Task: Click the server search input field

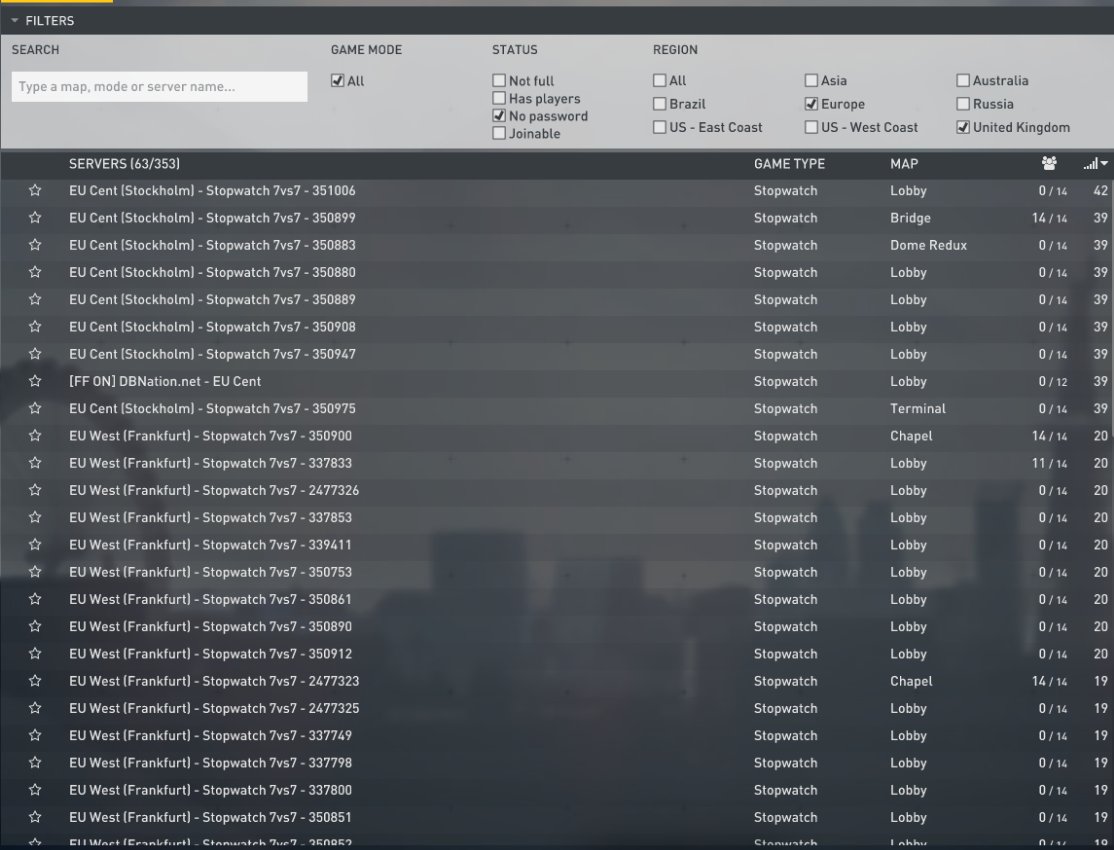Action: 160,87
